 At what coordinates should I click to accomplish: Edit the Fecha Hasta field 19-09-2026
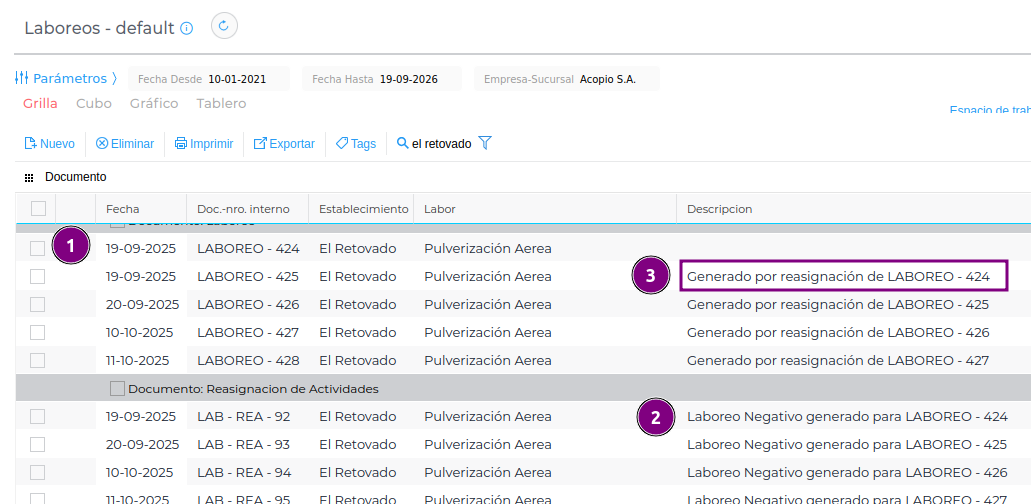click(x=382, y=79)
